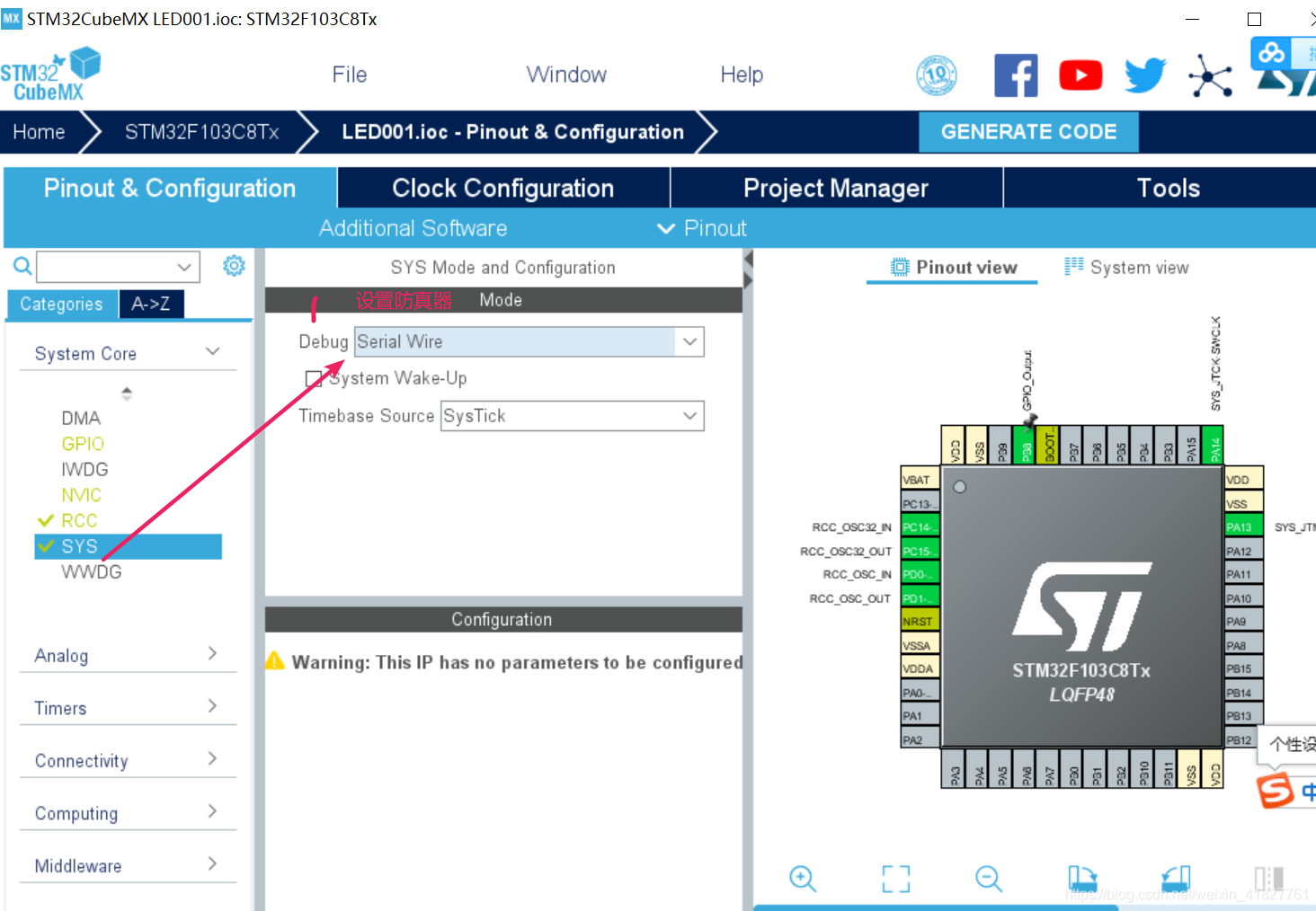Rotate the chip counter-clockwise

tap(1176, 878)
